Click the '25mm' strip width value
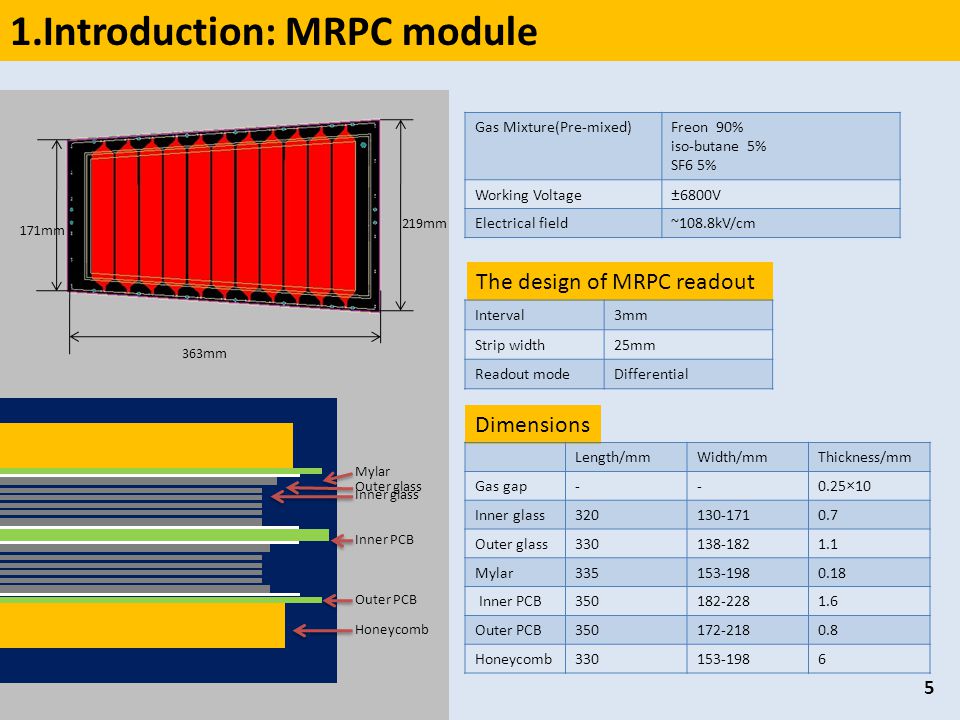960x720 pixels. tap(634, 345)
